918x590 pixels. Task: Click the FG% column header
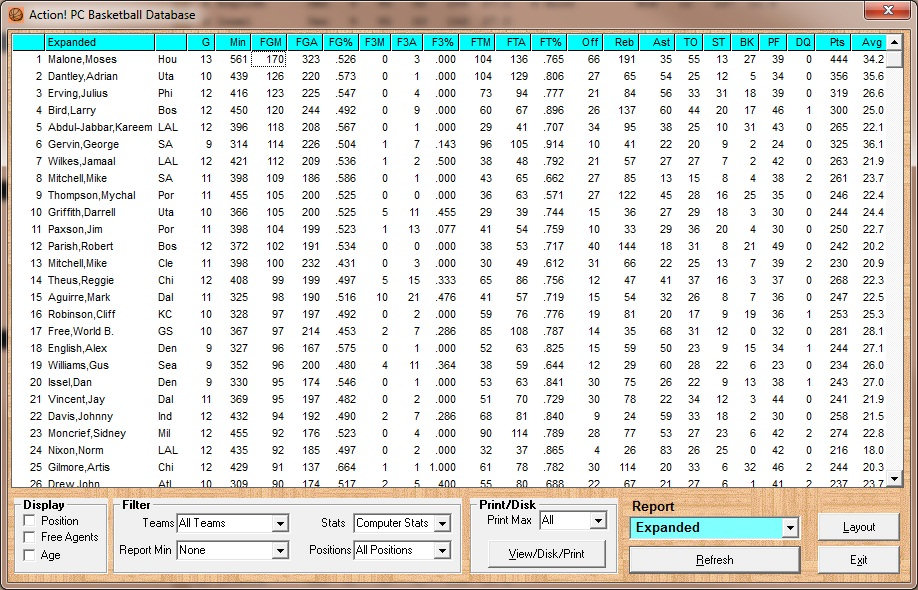pos(339,42)
